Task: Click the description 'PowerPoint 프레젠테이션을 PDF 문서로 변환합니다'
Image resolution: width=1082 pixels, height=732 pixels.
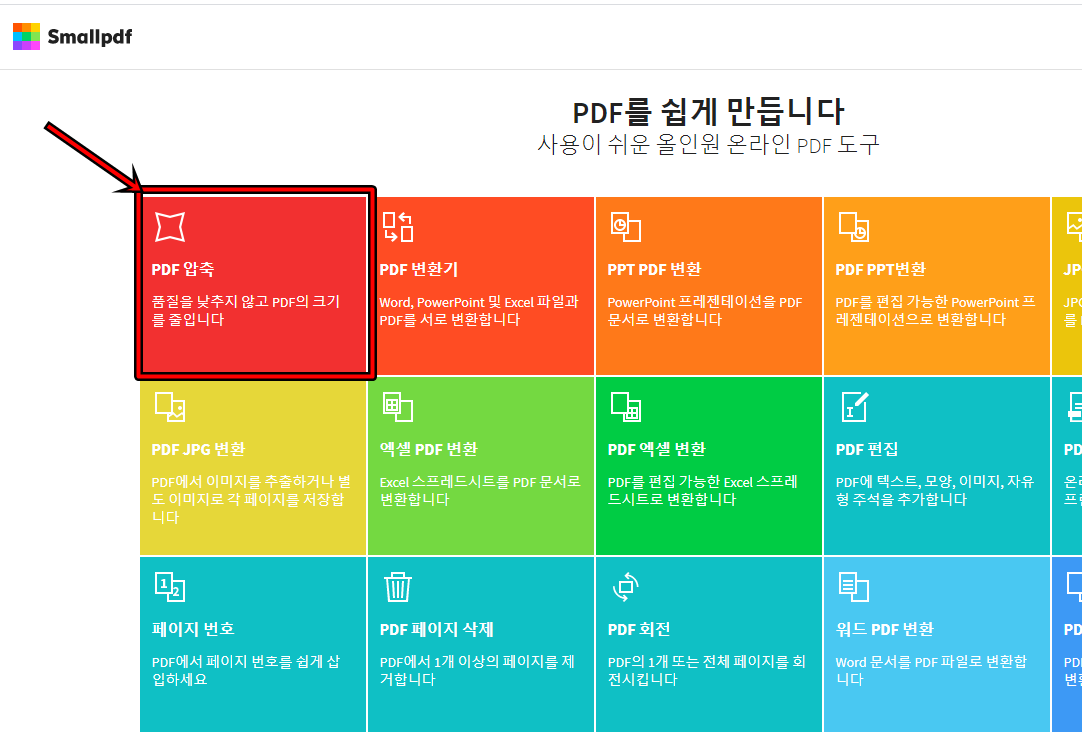Action: click(705, 310)
